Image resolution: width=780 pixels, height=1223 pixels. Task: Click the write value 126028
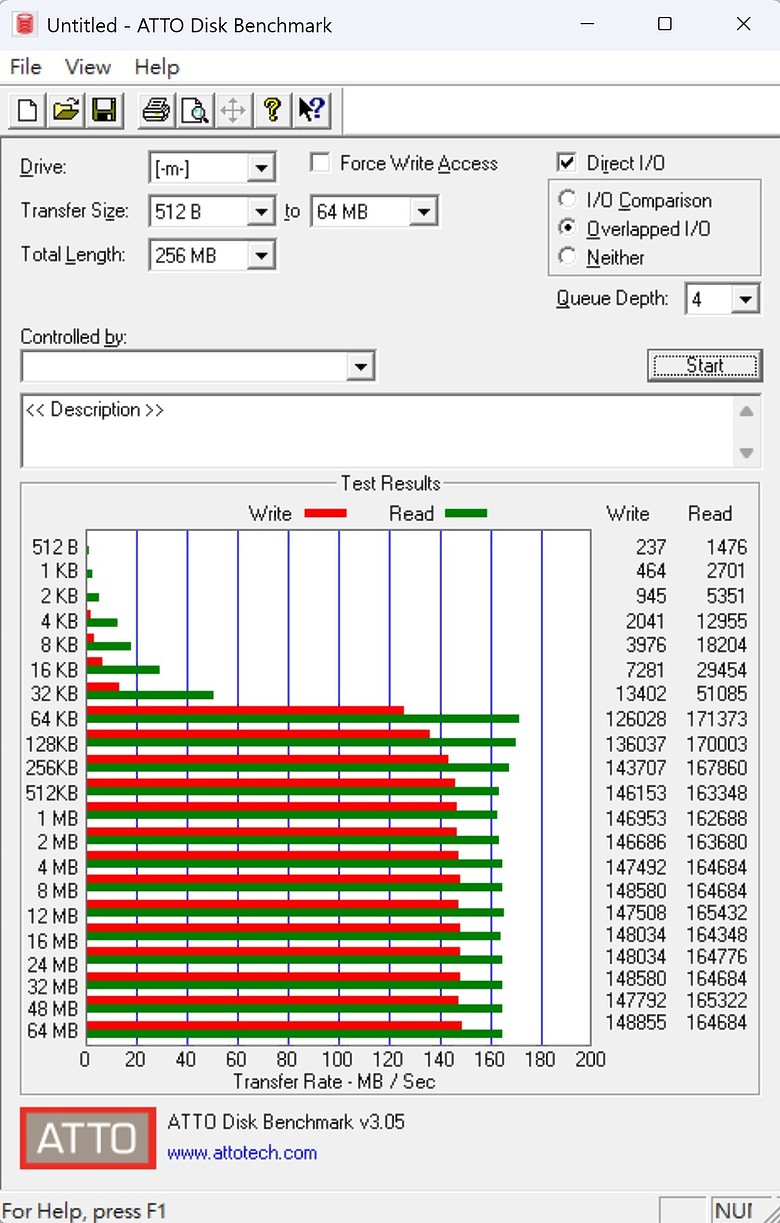pos(636,719)
